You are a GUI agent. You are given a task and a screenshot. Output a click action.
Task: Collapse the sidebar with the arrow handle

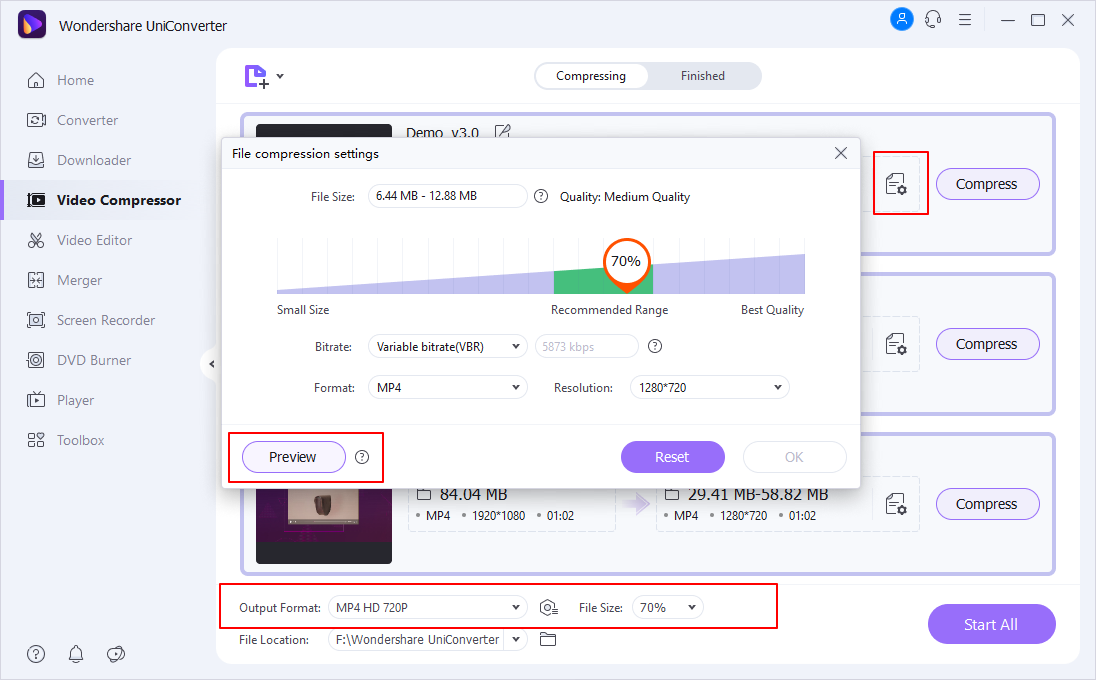(211, 363)
